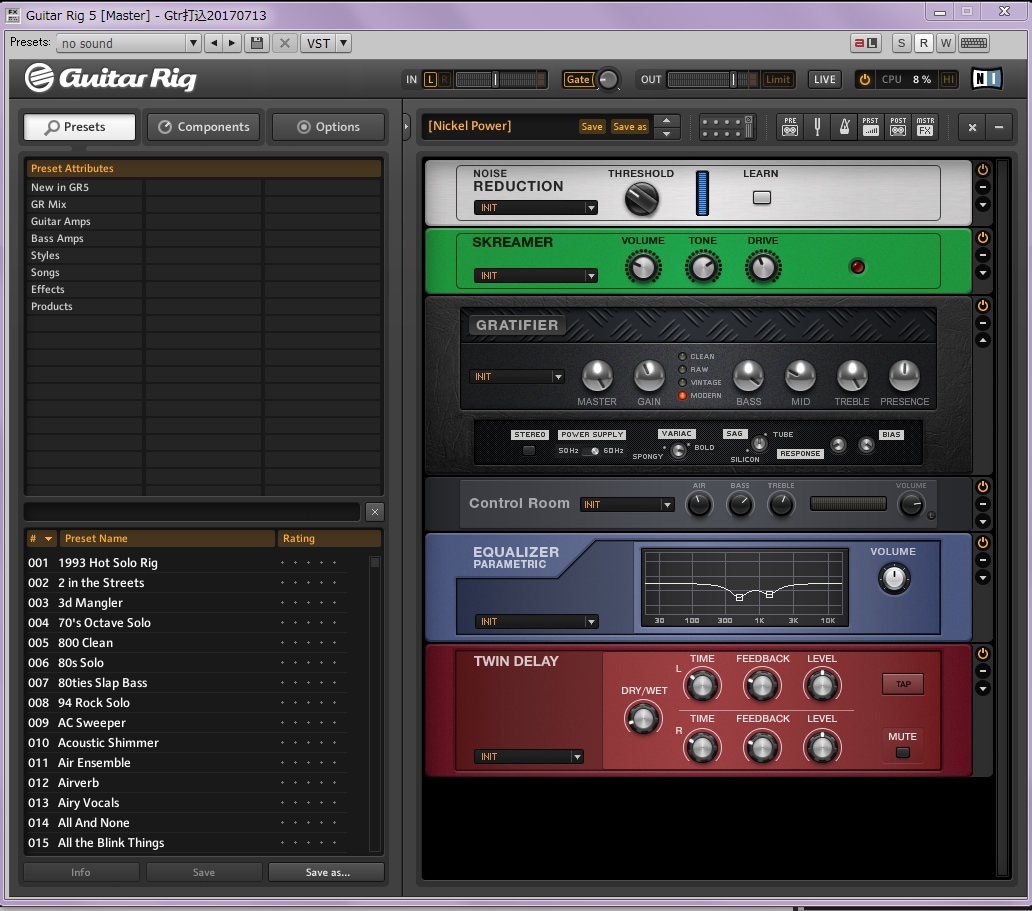This screenshot has width=1032, height=911.
Task: Click the keyboard icon in host toolbar
Action: click(973, 43)
